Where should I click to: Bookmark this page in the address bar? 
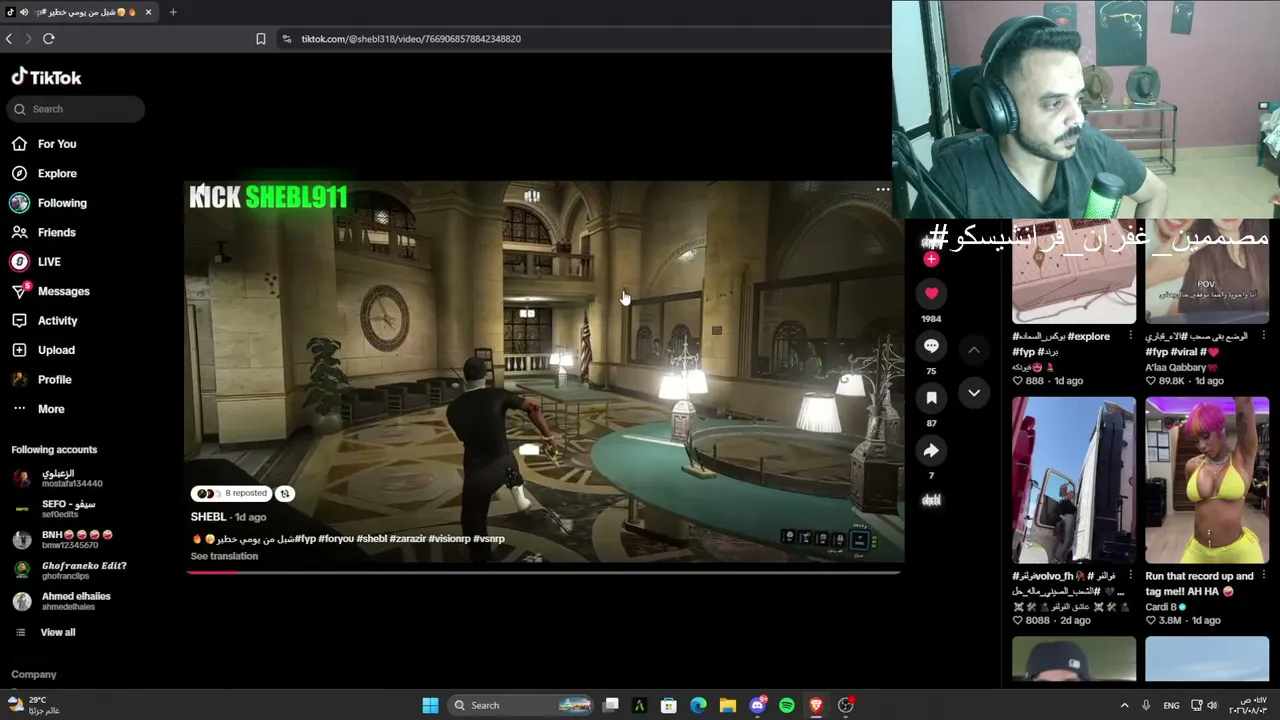(261, 39)
